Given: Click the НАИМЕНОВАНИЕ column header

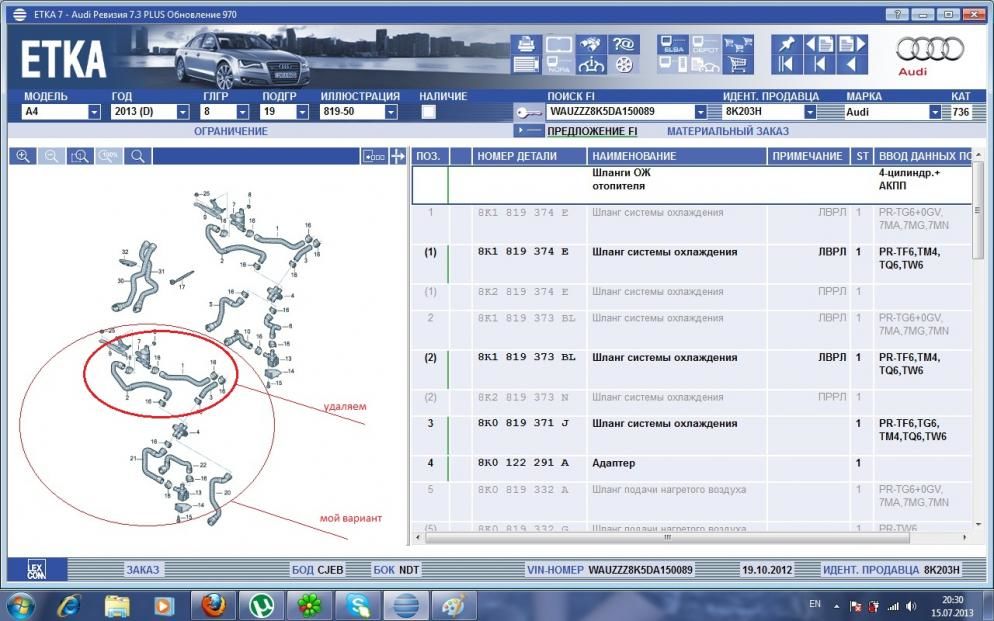Looking at the screenshot, I should (x=676, y=156).
